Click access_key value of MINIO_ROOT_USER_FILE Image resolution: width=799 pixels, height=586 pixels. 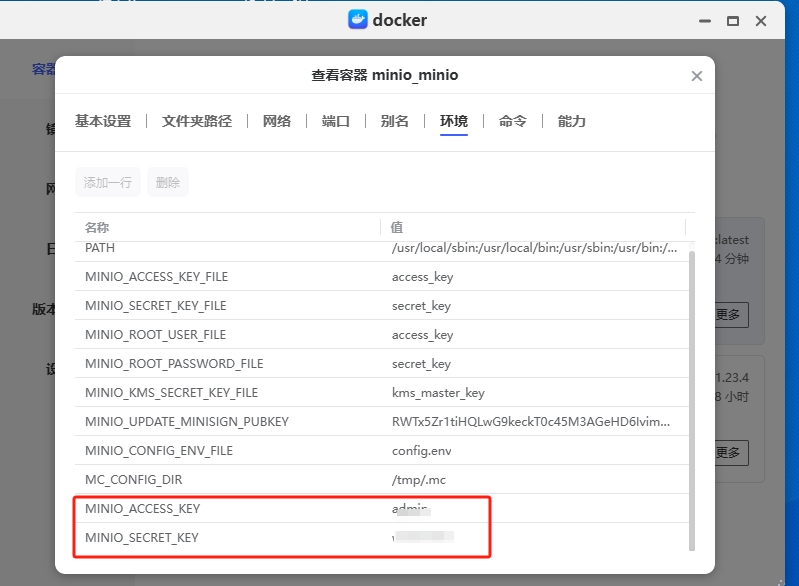(x=422, y=335)
